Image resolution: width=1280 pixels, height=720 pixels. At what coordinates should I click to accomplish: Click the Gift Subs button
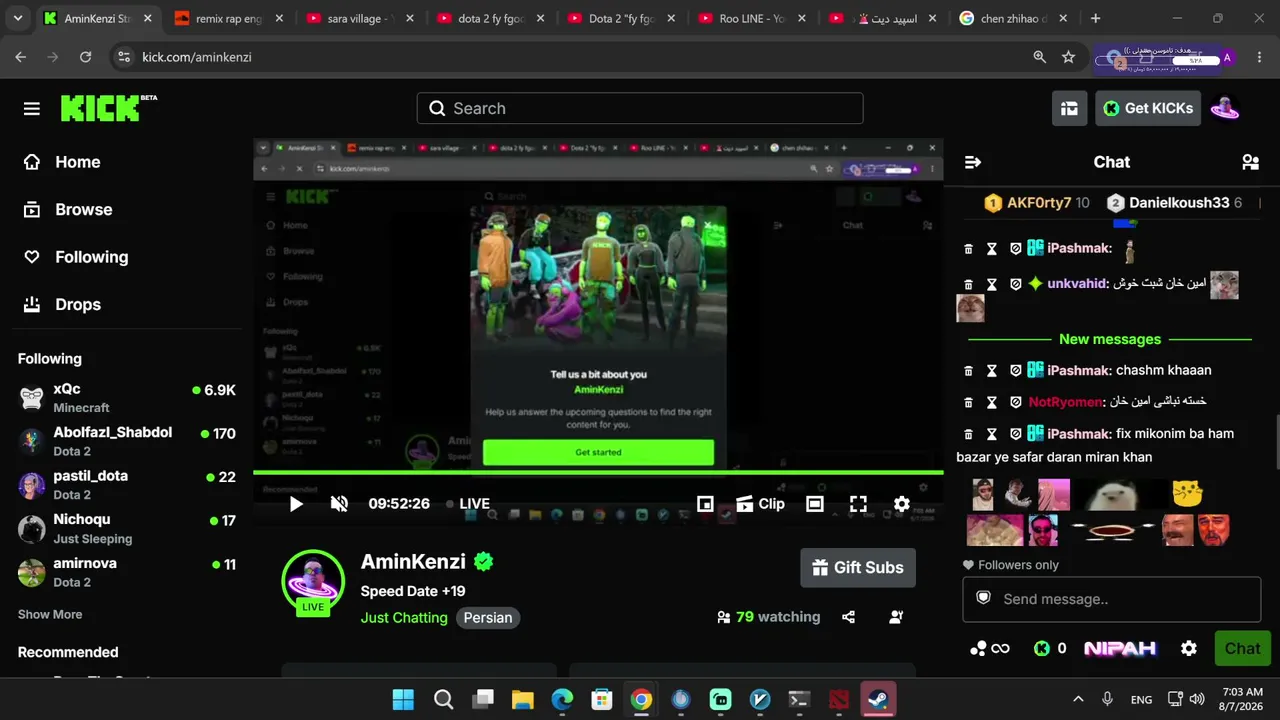[858, 568]
